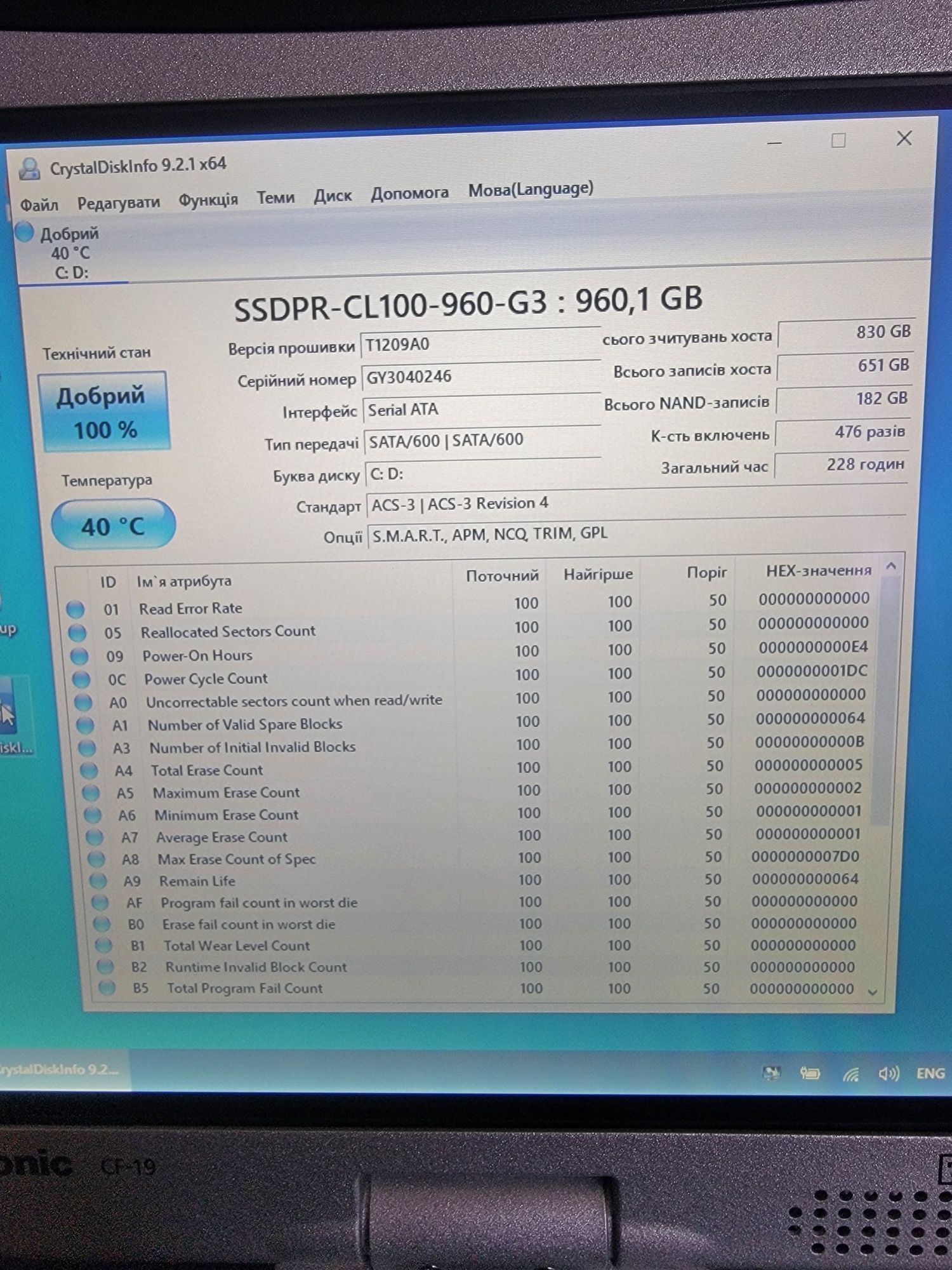The image size is (952, 1270).
Task: Click the status icon for Max Erase Count of Spec
Action: click(x=96, y=860)
